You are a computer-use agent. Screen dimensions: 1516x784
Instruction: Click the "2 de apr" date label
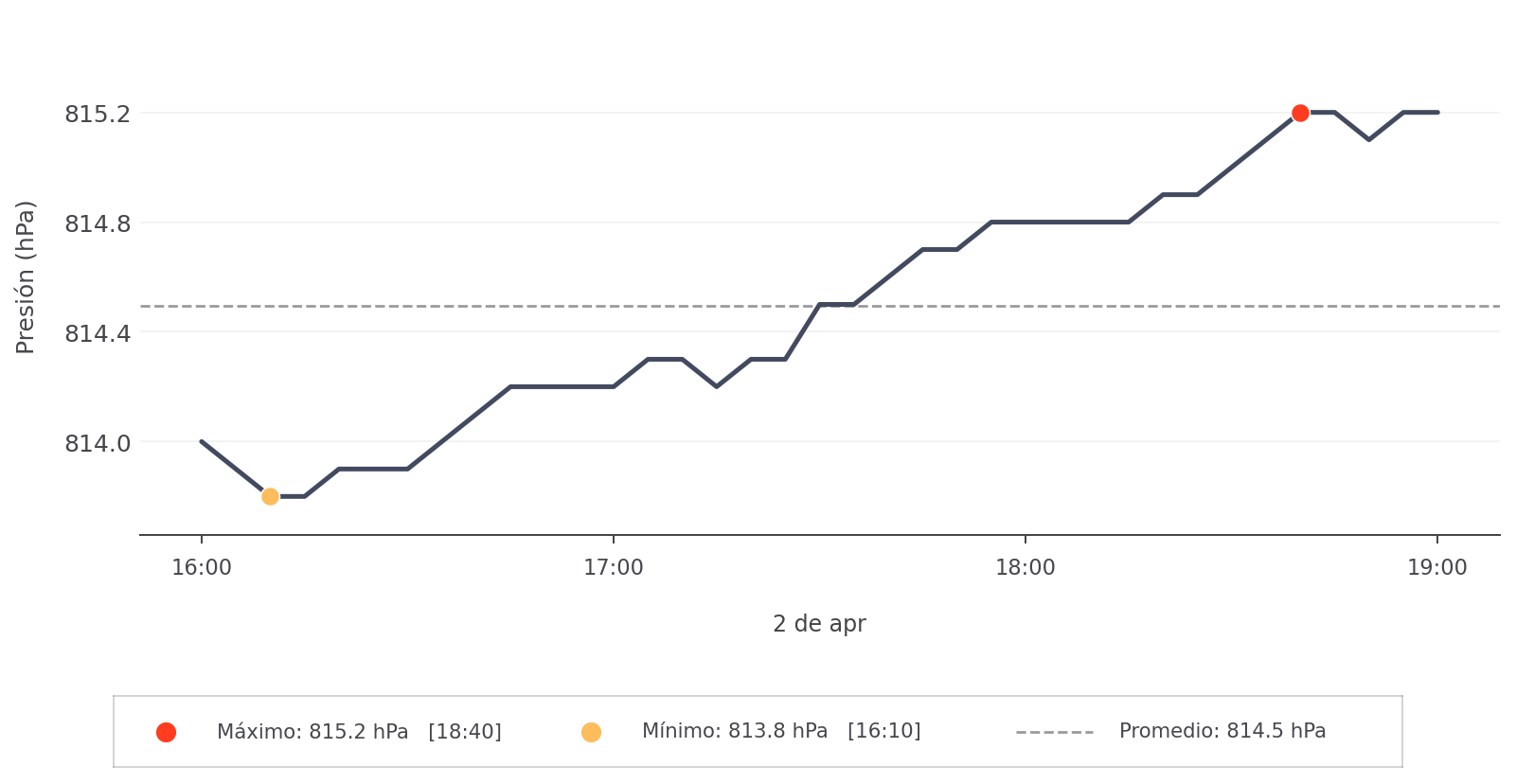point(819,624)
